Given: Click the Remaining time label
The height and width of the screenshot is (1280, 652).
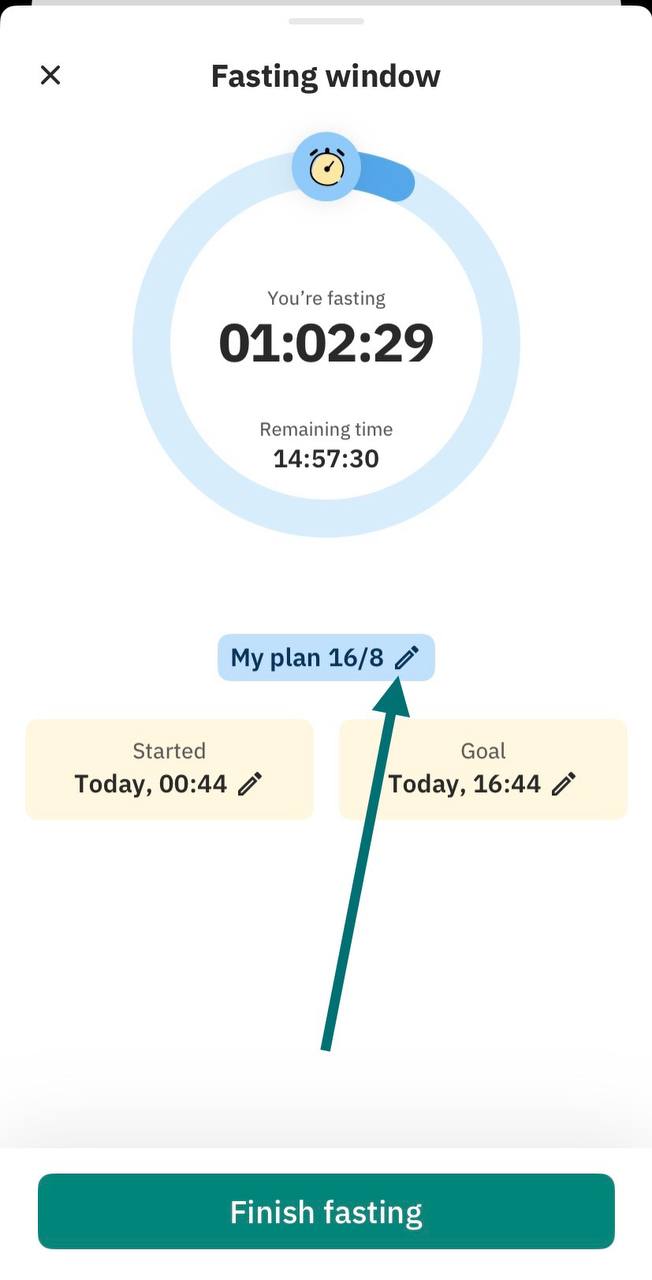Looking at the screenshot, I should click(x=326, y=429).
